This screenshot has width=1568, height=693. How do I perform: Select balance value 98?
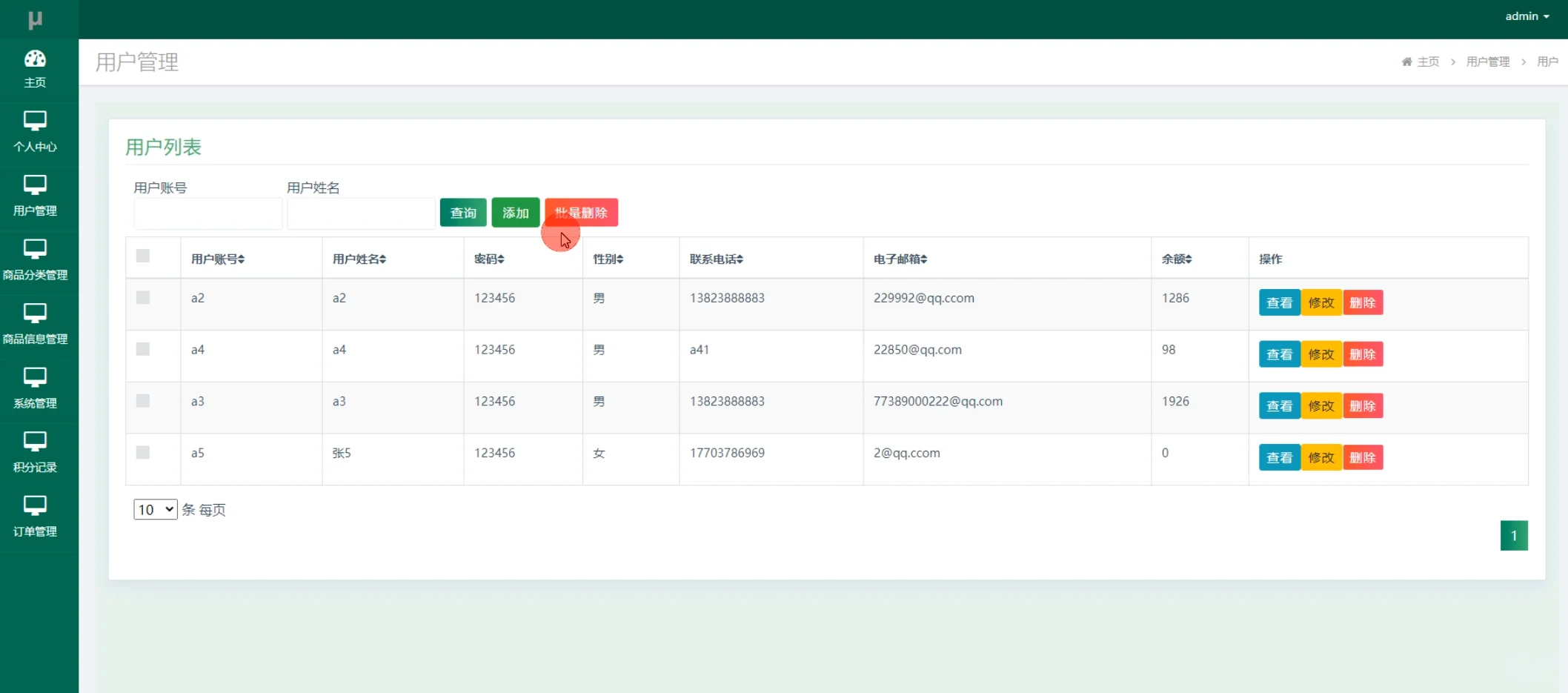[x=1169, y=350]
